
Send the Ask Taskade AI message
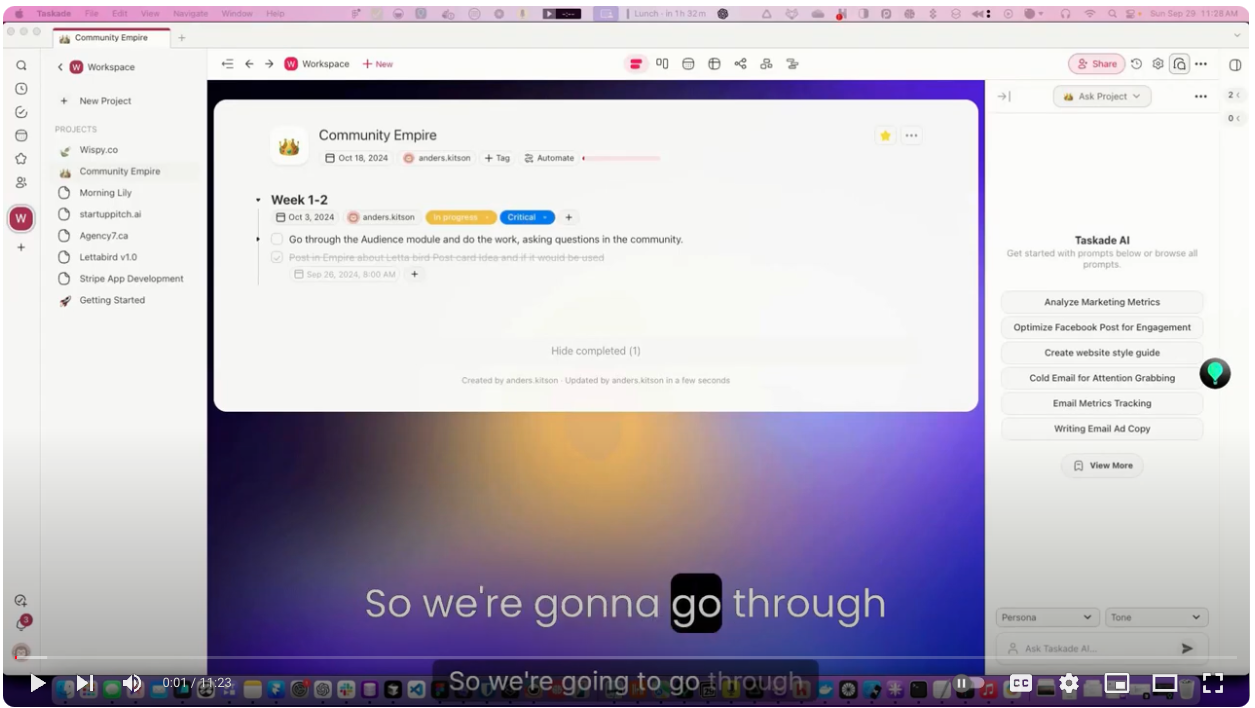1187,648
